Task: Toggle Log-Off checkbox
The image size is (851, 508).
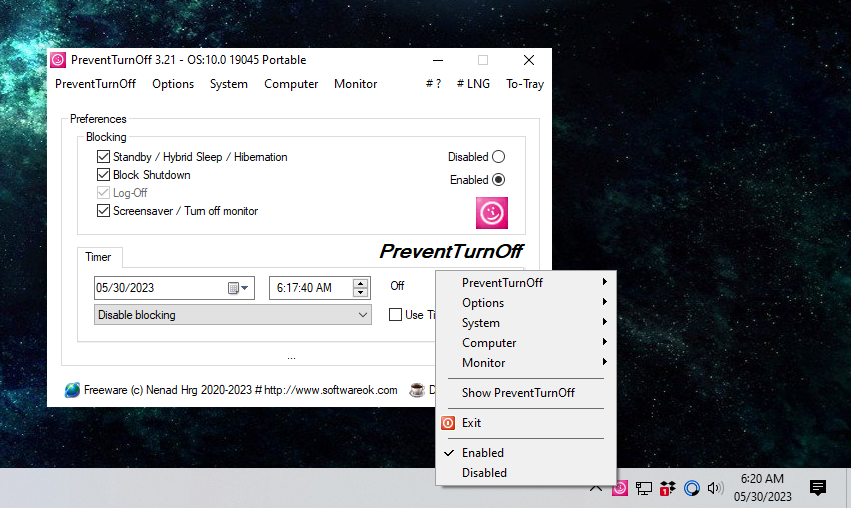Action: 103,193
